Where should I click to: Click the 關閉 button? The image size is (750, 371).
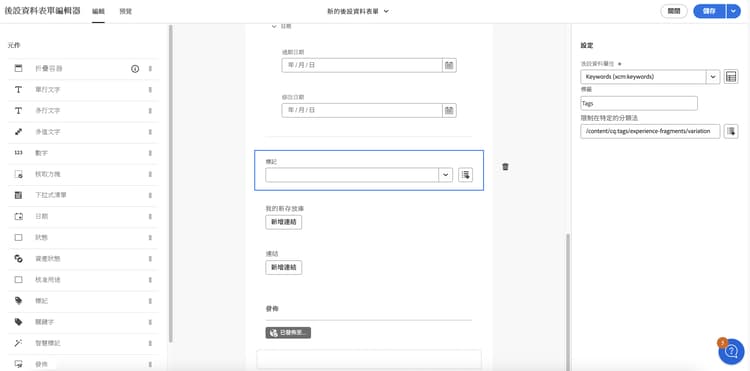(673, 11)
